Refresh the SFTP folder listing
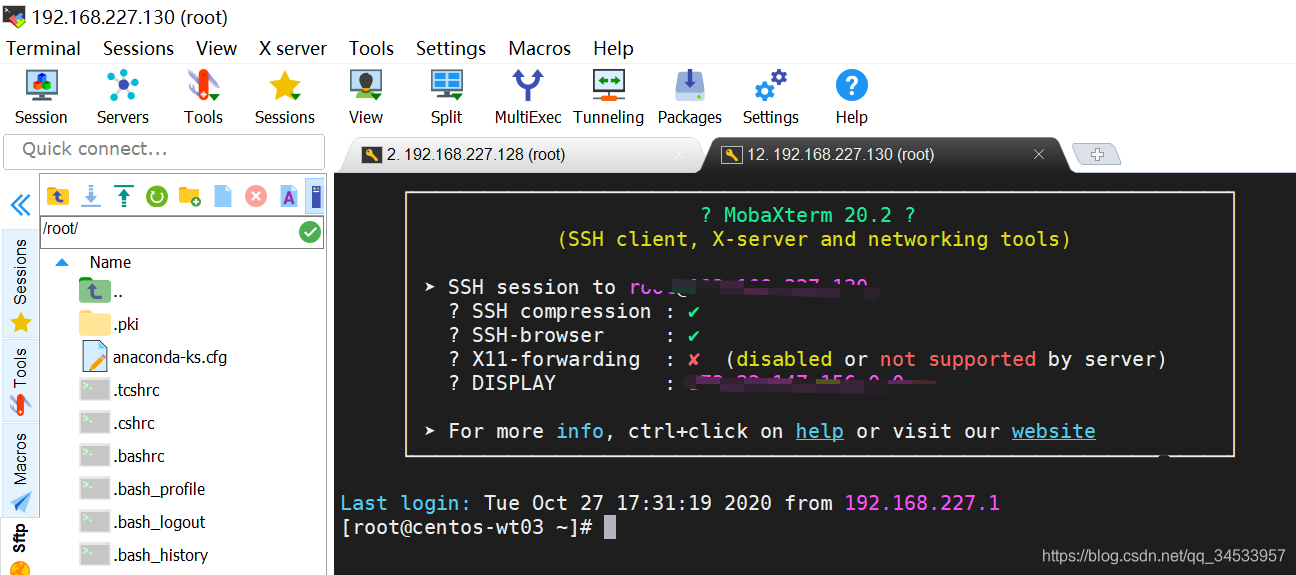 (x=157, y=196)
